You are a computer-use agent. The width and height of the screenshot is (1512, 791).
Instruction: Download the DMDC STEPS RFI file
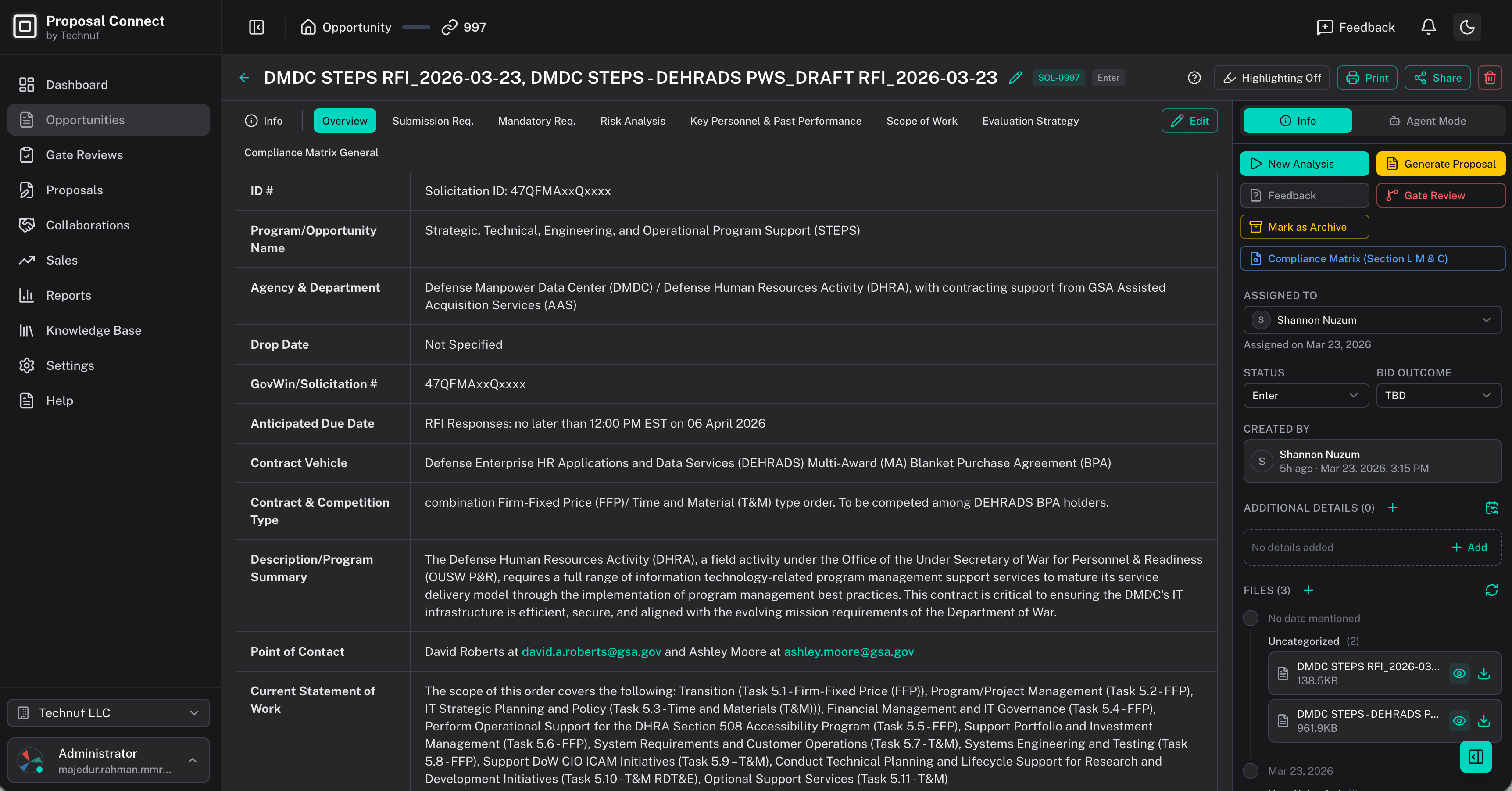pos(1484,673)
